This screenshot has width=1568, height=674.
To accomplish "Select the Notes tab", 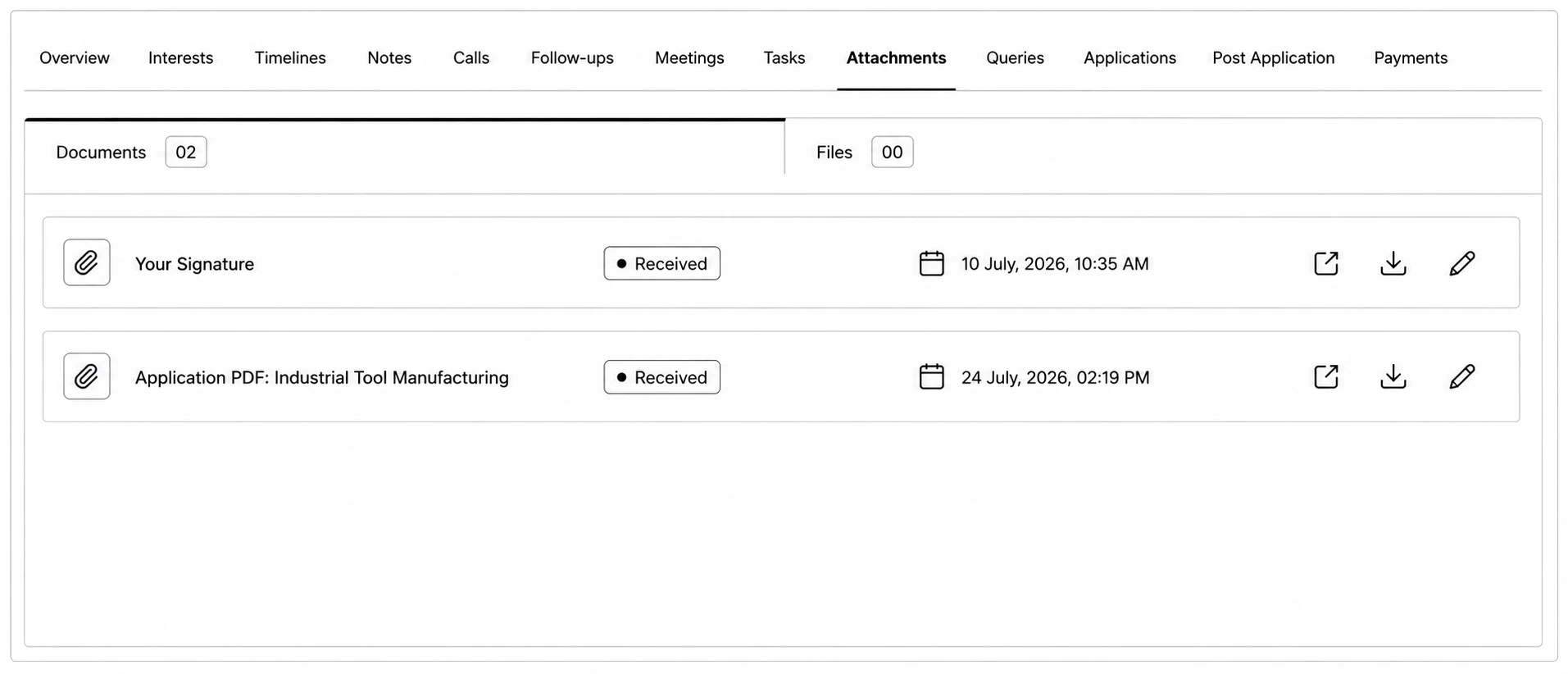I will coord(389,58).
